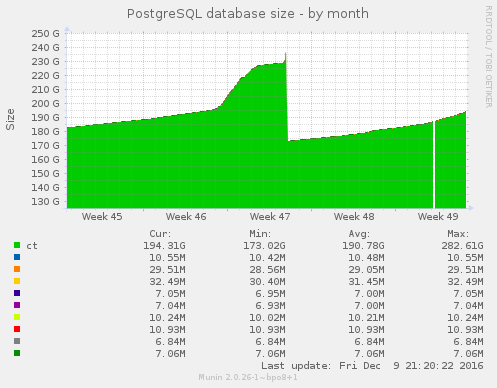
Task: Click the Munin 2.0.26-1~bpo8+1 footer text
Action: point(248,377)
